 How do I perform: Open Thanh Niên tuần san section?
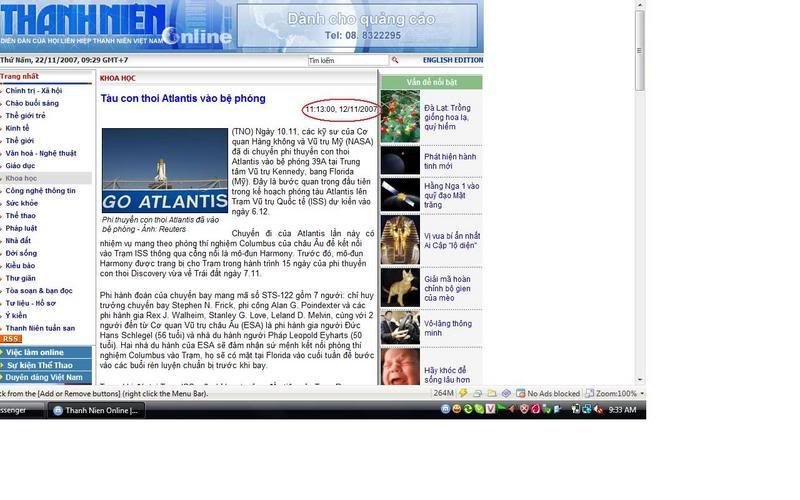(x=40, y=328)
